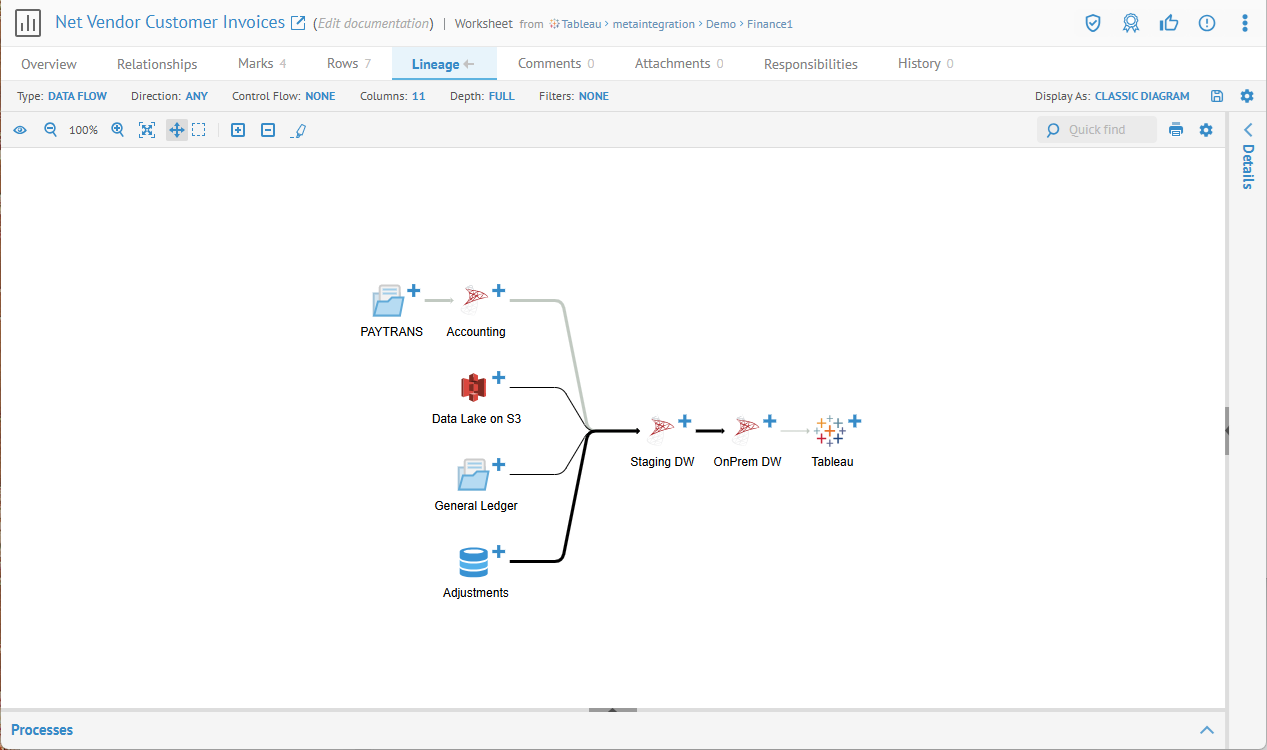Switch to the Relationships tab
This screenshot has width=1267, height=750.
[x=157, y=64]
